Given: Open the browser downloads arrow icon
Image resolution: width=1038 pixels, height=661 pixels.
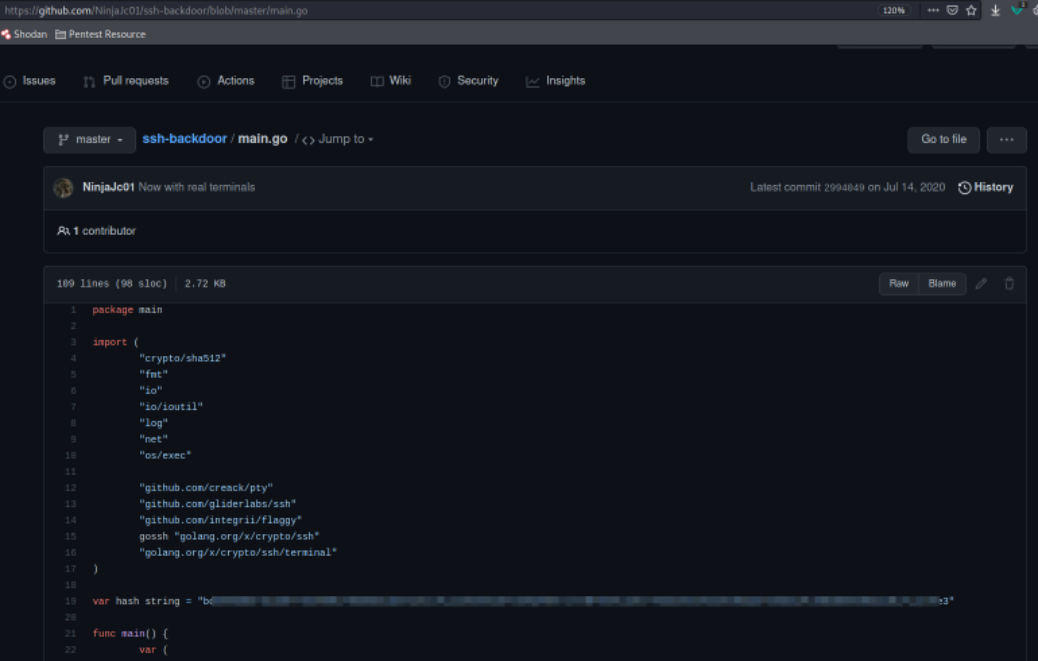Looking at the screenshot, I should tap(995, 11).
